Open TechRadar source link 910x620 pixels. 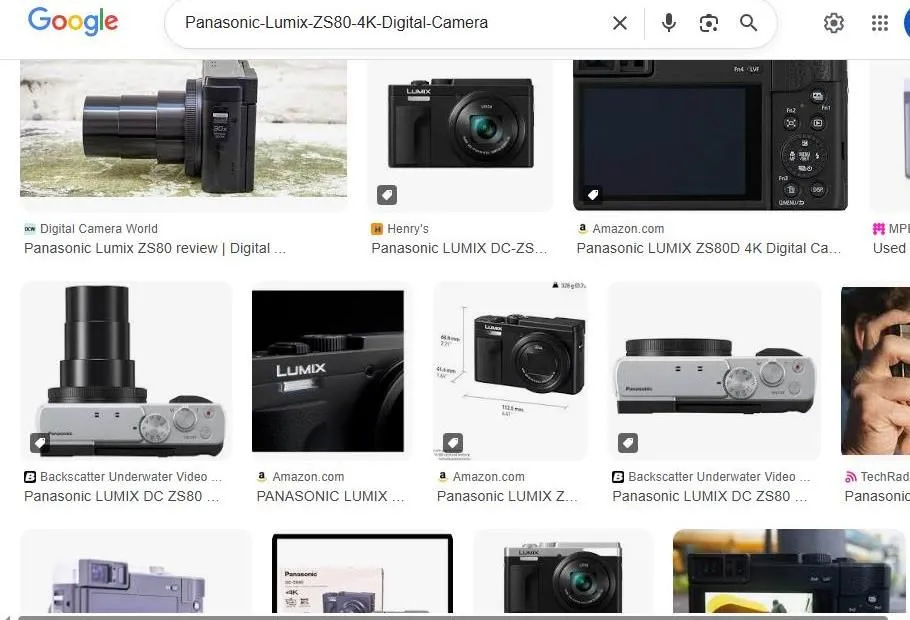pos(877,477)
